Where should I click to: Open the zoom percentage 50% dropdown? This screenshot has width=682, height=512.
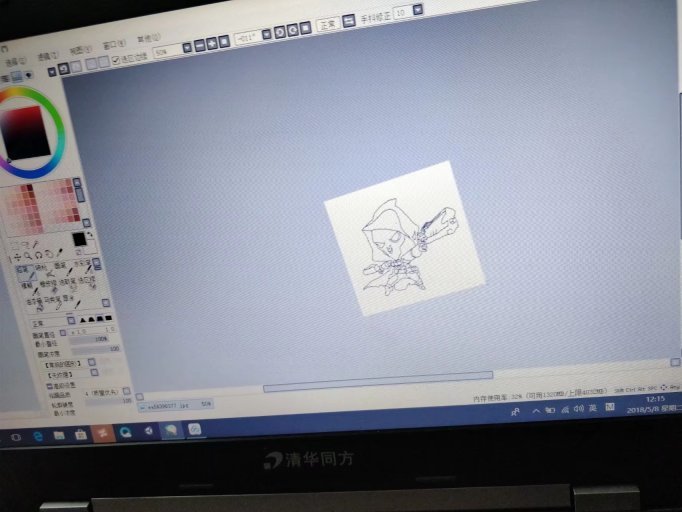187,47
